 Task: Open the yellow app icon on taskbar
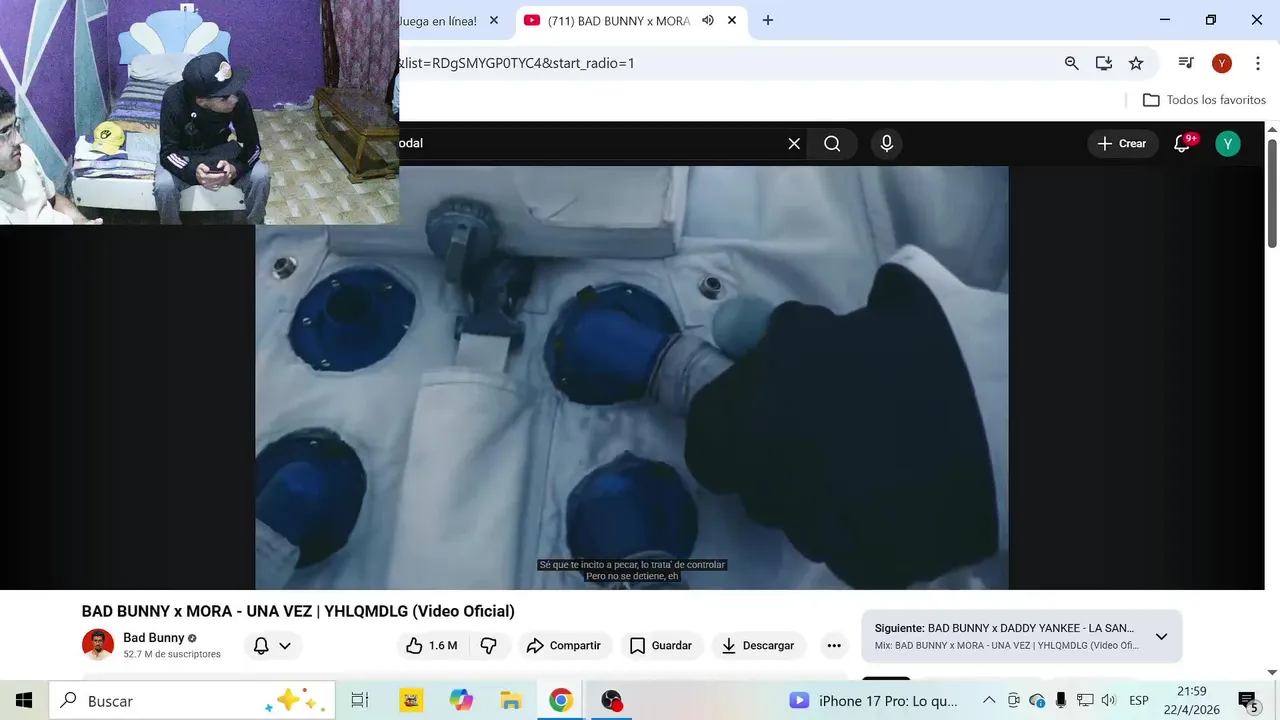pyautogui.click(x=411, y=700)
